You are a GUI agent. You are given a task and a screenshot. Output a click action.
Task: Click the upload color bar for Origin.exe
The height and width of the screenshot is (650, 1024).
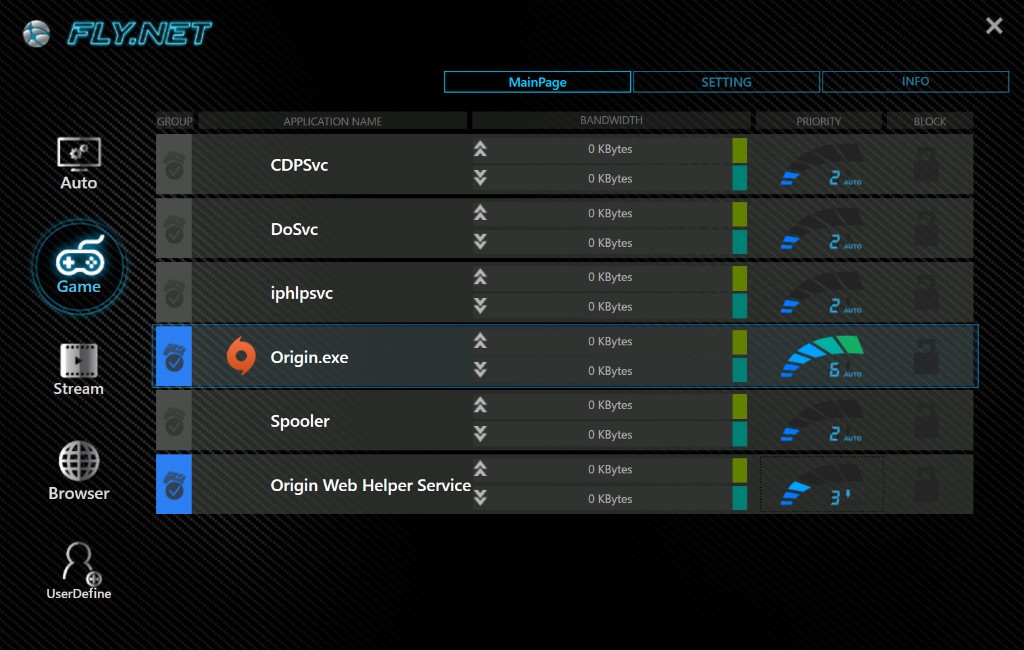pyautogui.click(x=739, y=342)
